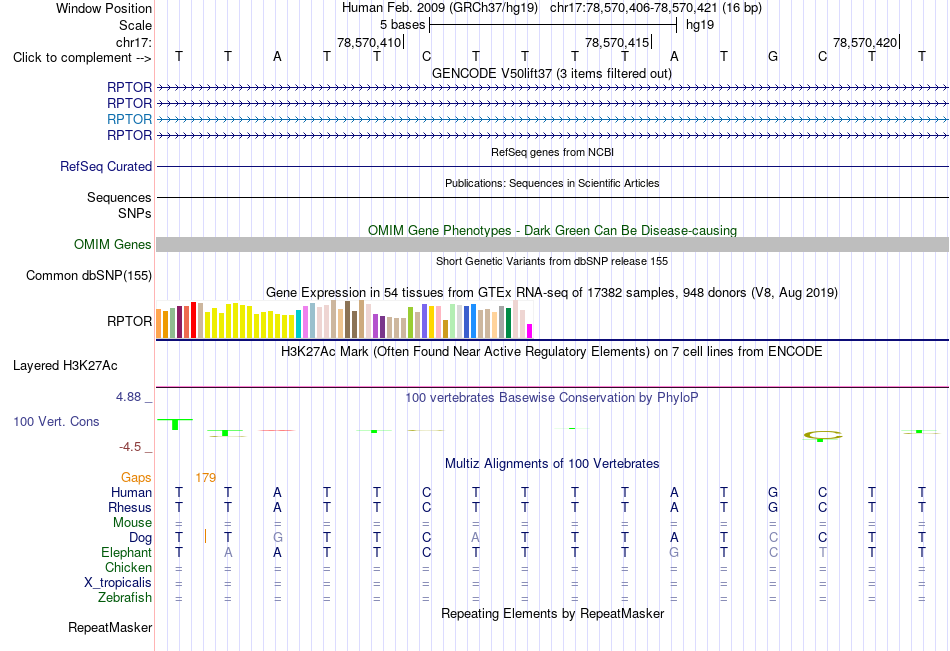
Task: Click the '5 bases' scale text
Action: pos(402,25)
